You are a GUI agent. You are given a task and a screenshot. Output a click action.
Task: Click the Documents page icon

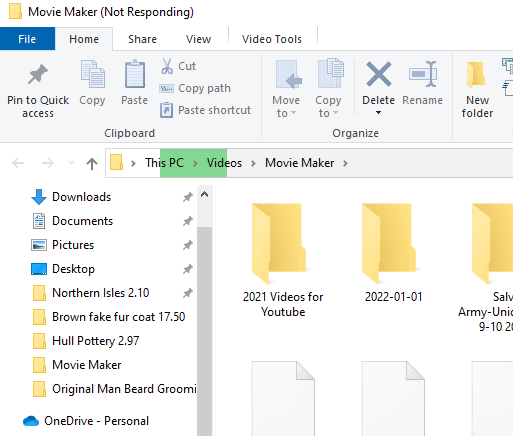point(39,221)
